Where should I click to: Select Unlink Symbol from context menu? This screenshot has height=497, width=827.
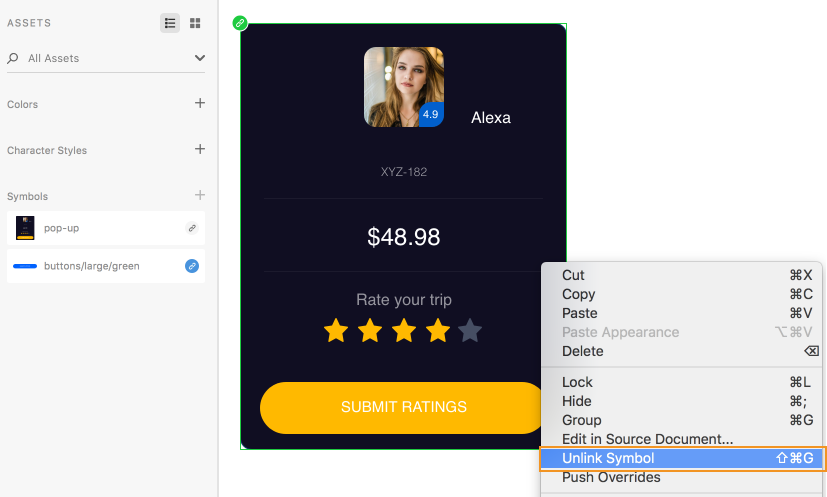(608, 458)
